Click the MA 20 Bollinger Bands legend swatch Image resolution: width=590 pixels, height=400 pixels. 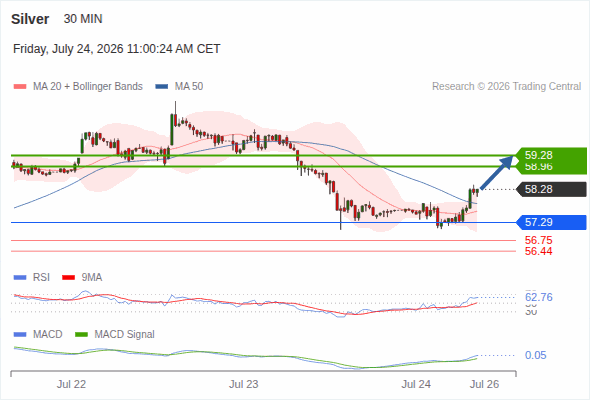(x=20, y=87)
